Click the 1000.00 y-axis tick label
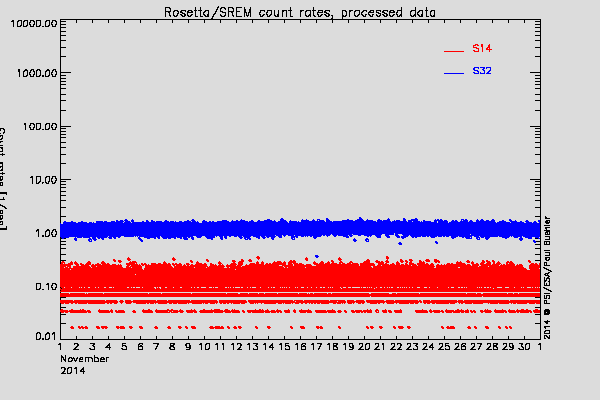The height and width of the screenshot is (400, 600). coord(34,74)
